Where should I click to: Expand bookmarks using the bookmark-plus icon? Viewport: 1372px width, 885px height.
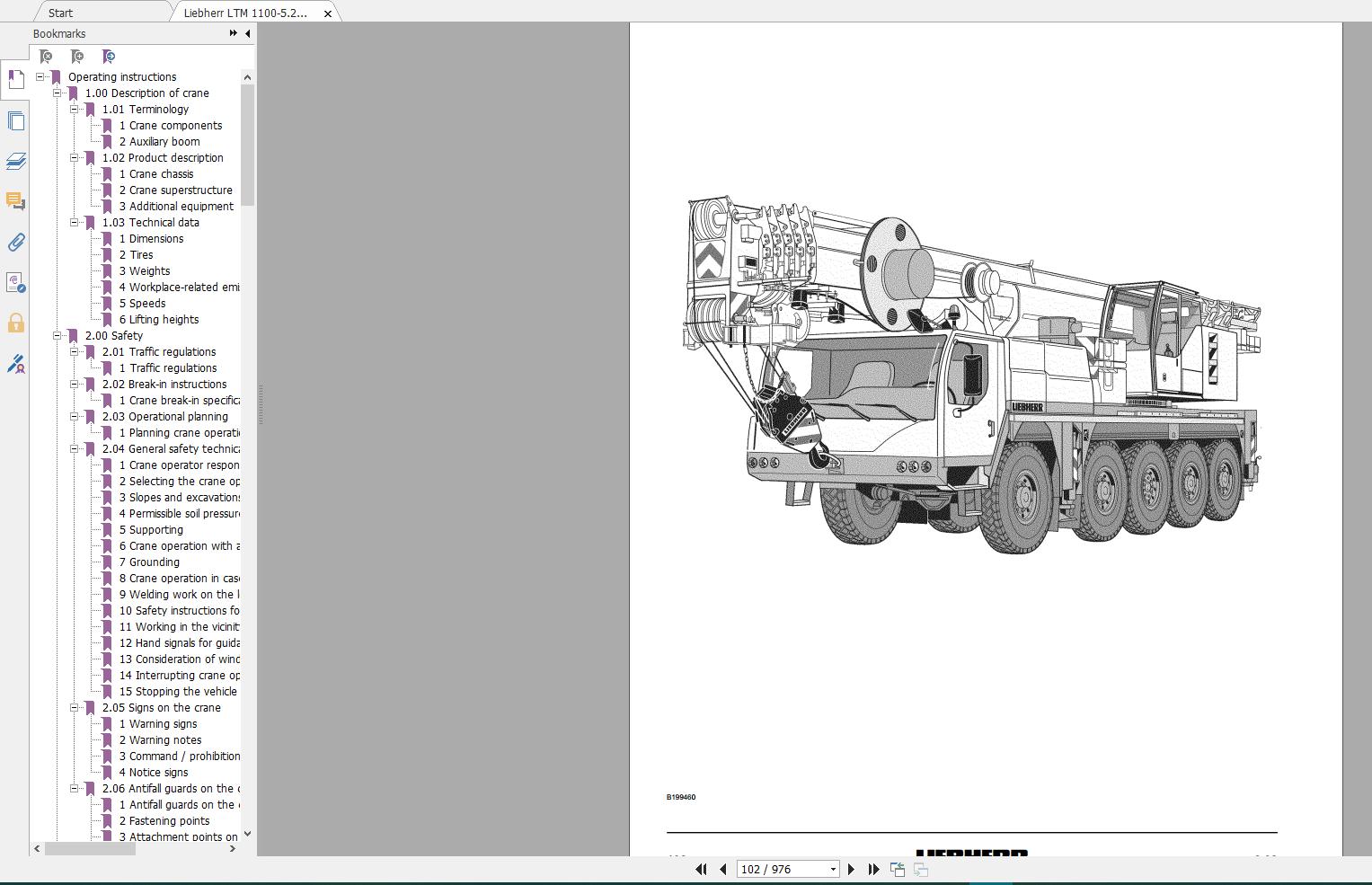76,56
